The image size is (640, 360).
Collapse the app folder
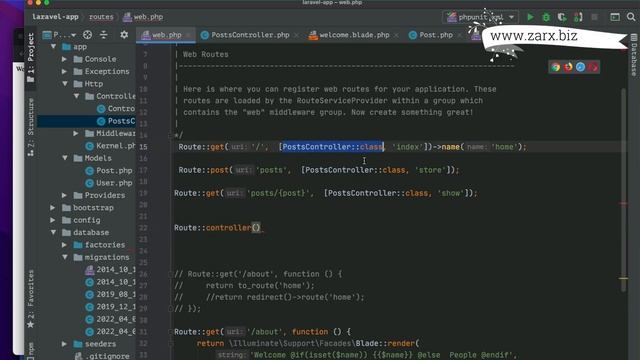(x=53, y=47)
